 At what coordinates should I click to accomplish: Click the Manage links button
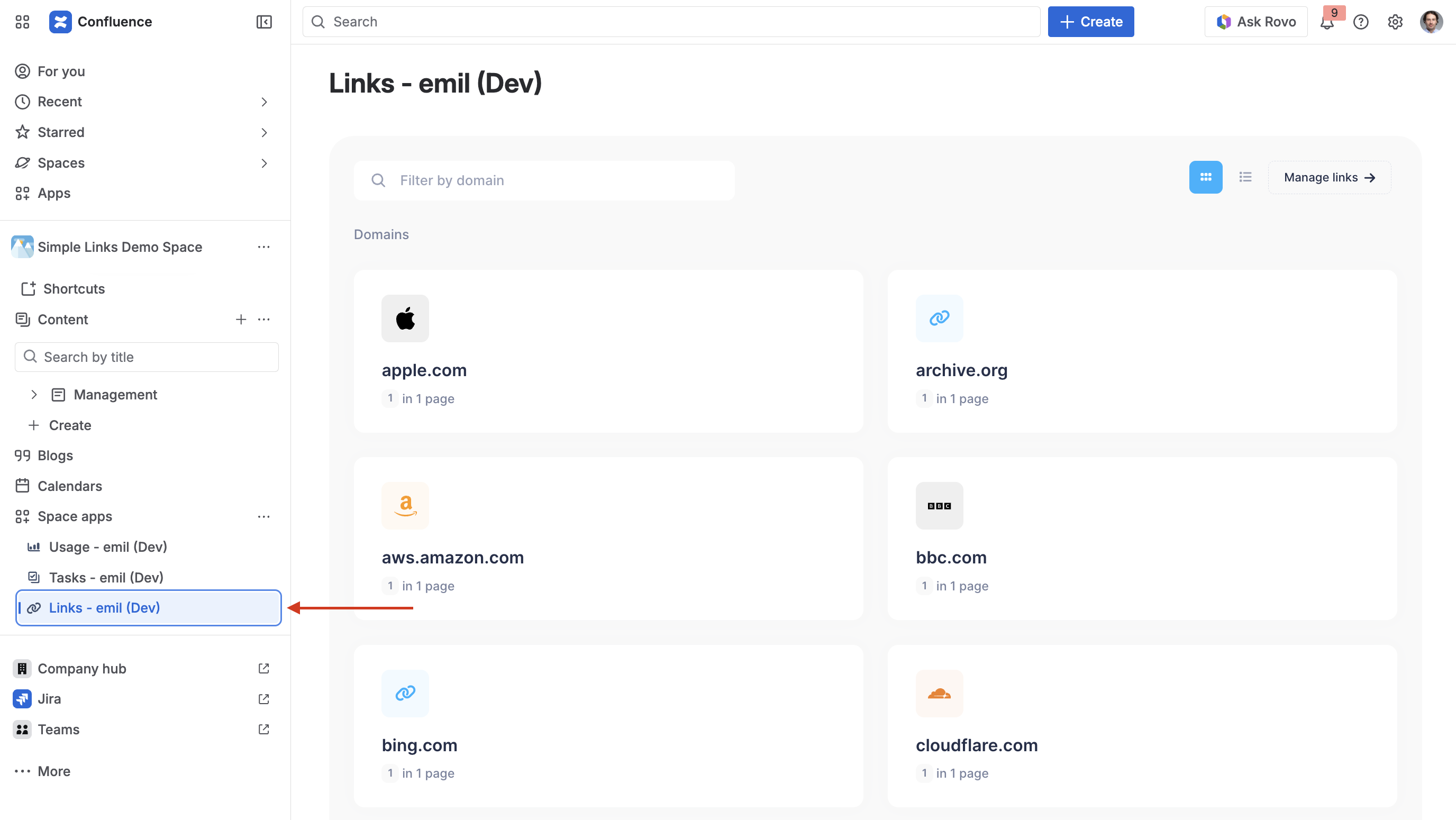point(1329,177)
